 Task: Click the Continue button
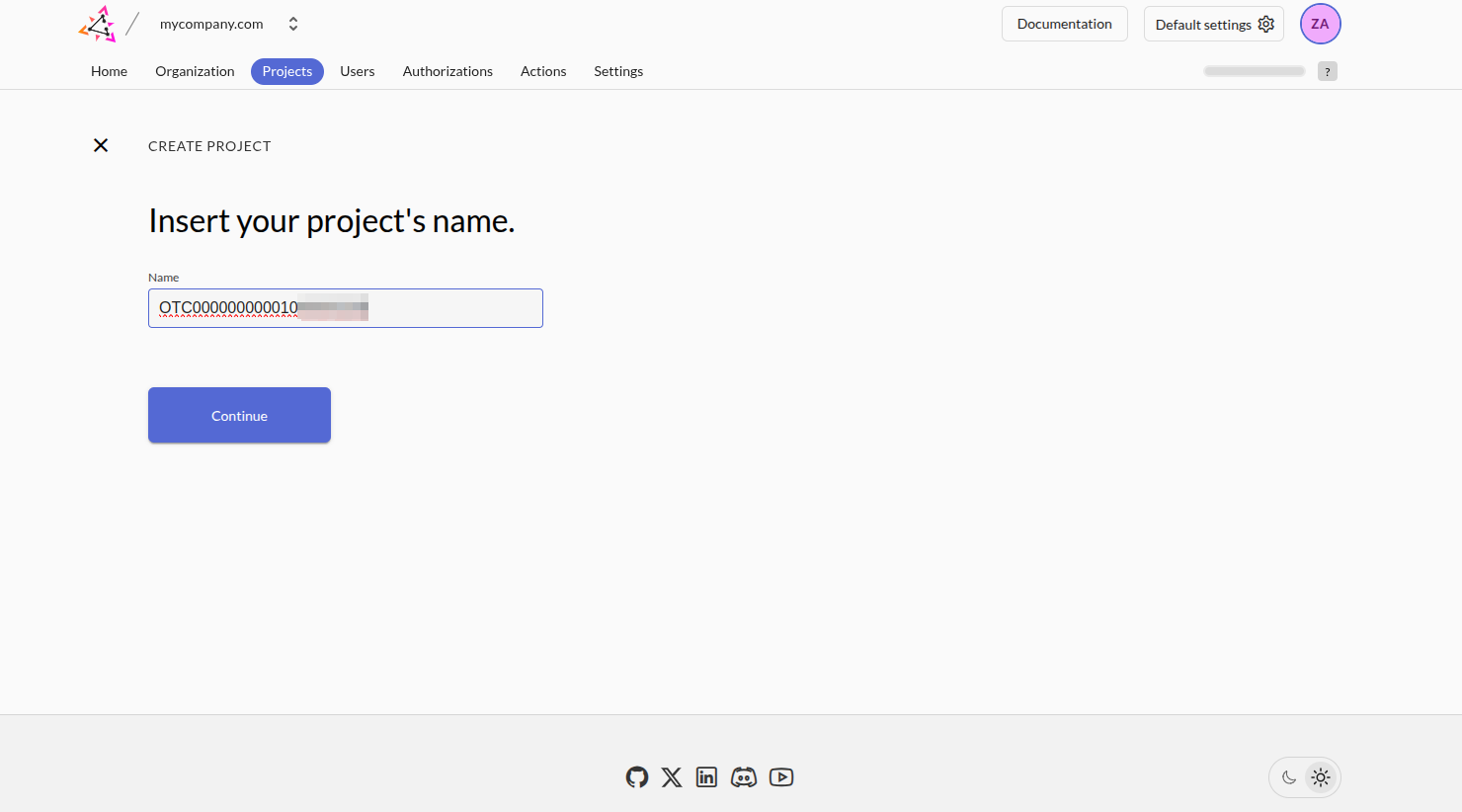tap(239, 415)
